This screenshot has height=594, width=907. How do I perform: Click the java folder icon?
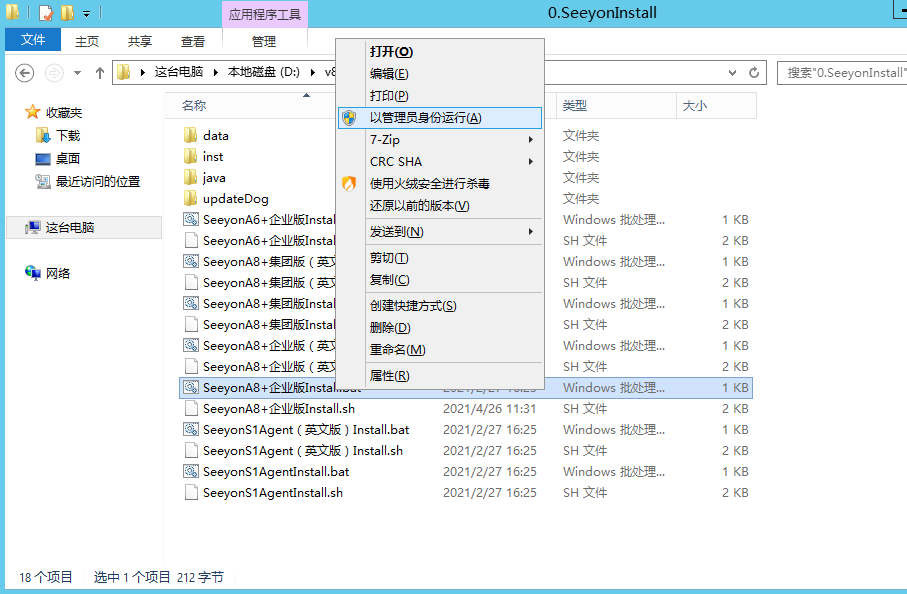pyautogui.click(x=190, y=178)
